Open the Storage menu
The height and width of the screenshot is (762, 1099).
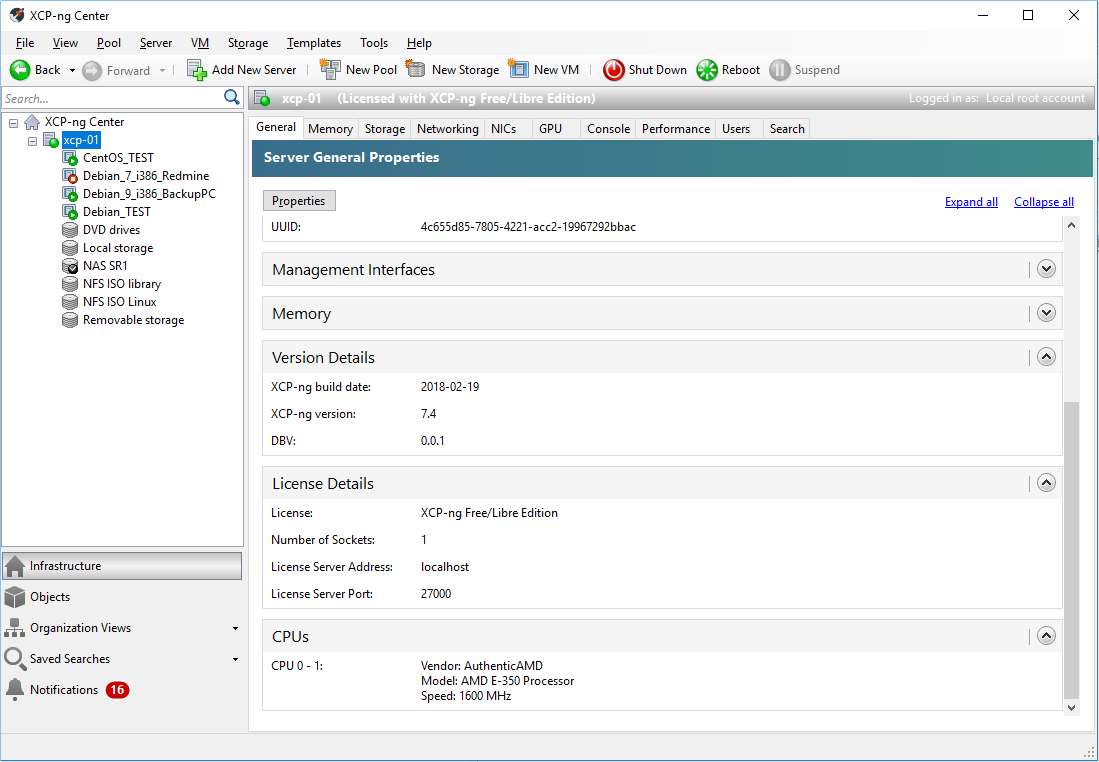click(247, 43)
